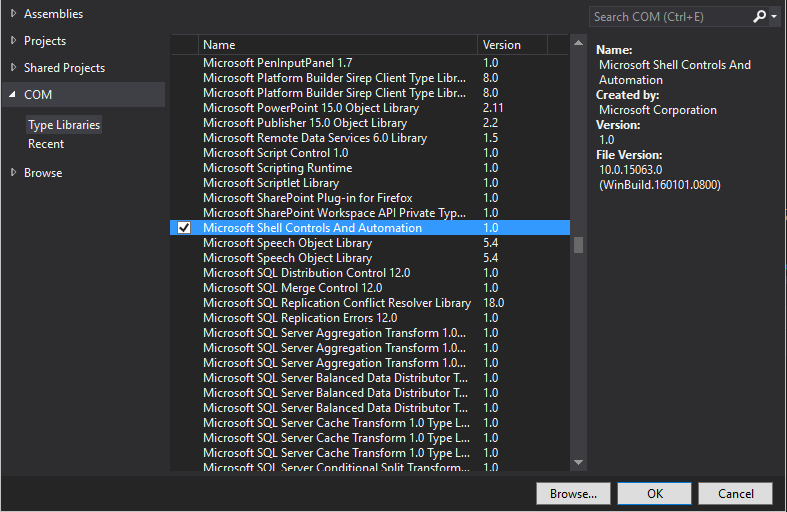
Task: Confirm with the OK button
Action: tap(654, 493)
